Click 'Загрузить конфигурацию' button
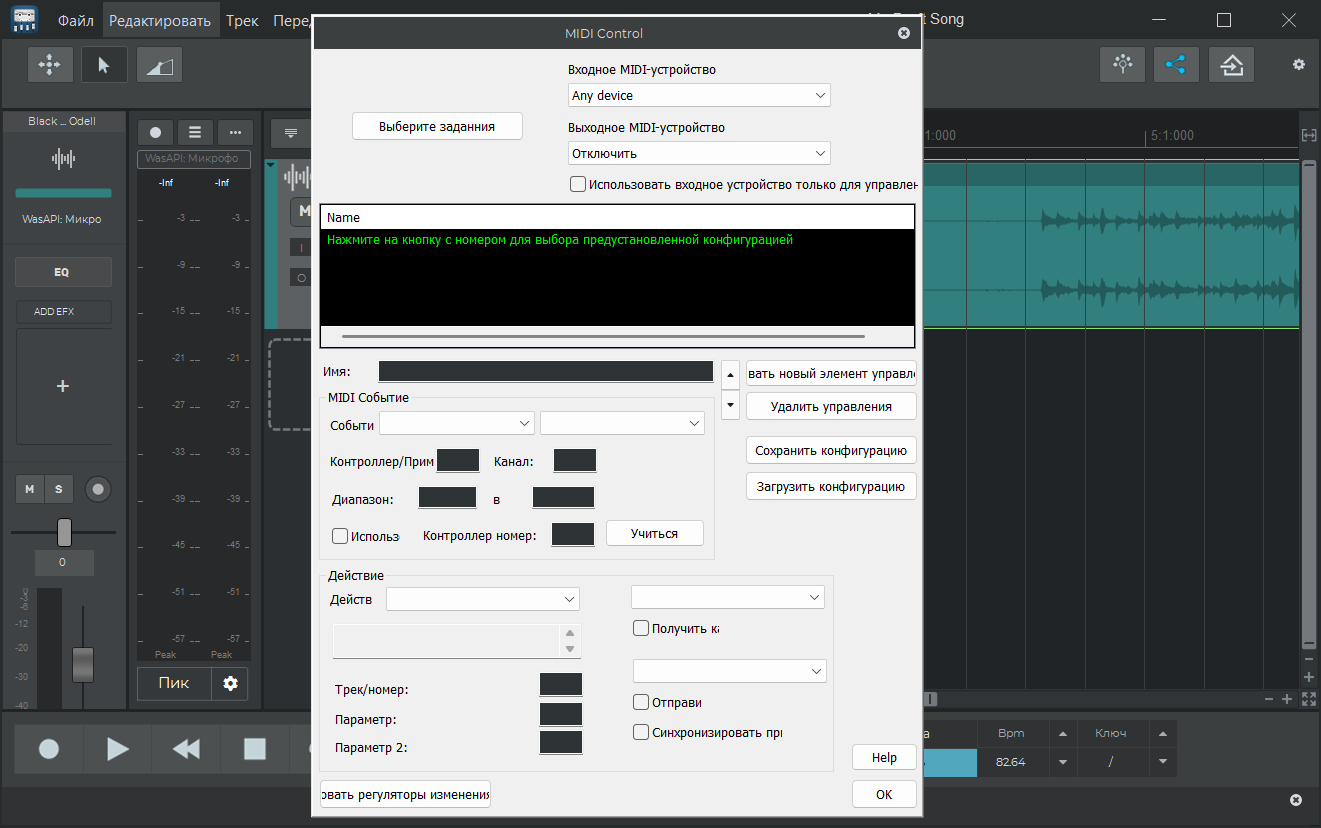1321x828 pixels. (831, 487)
